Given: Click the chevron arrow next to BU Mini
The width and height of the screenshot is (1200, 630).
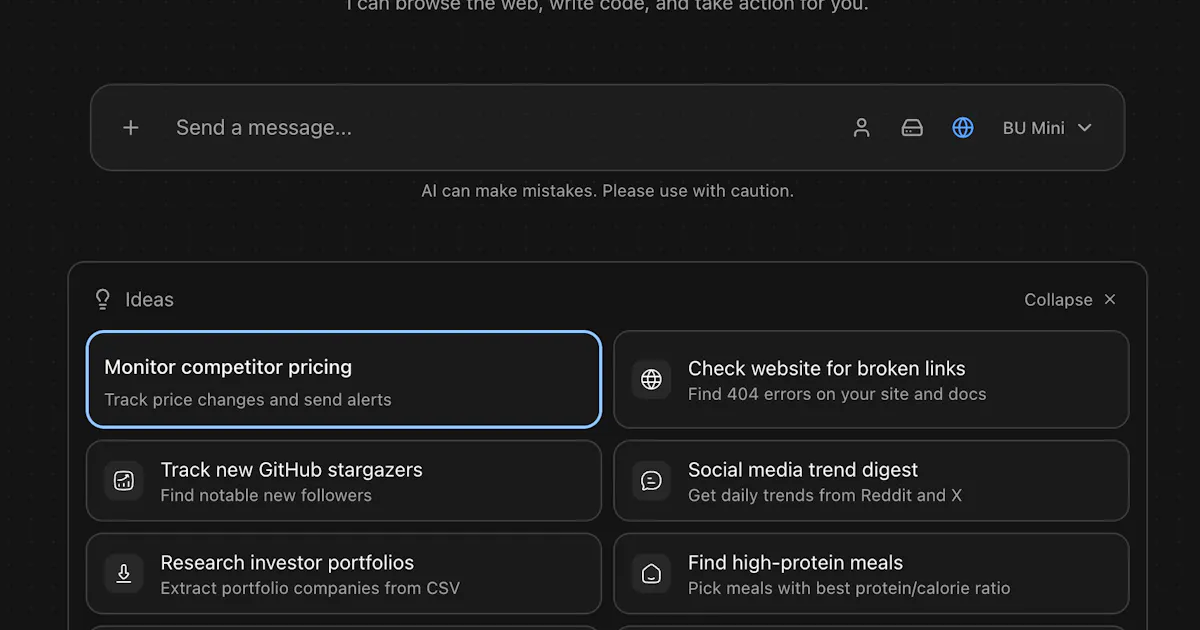Looking at the screenshot, I should 1085,128.
